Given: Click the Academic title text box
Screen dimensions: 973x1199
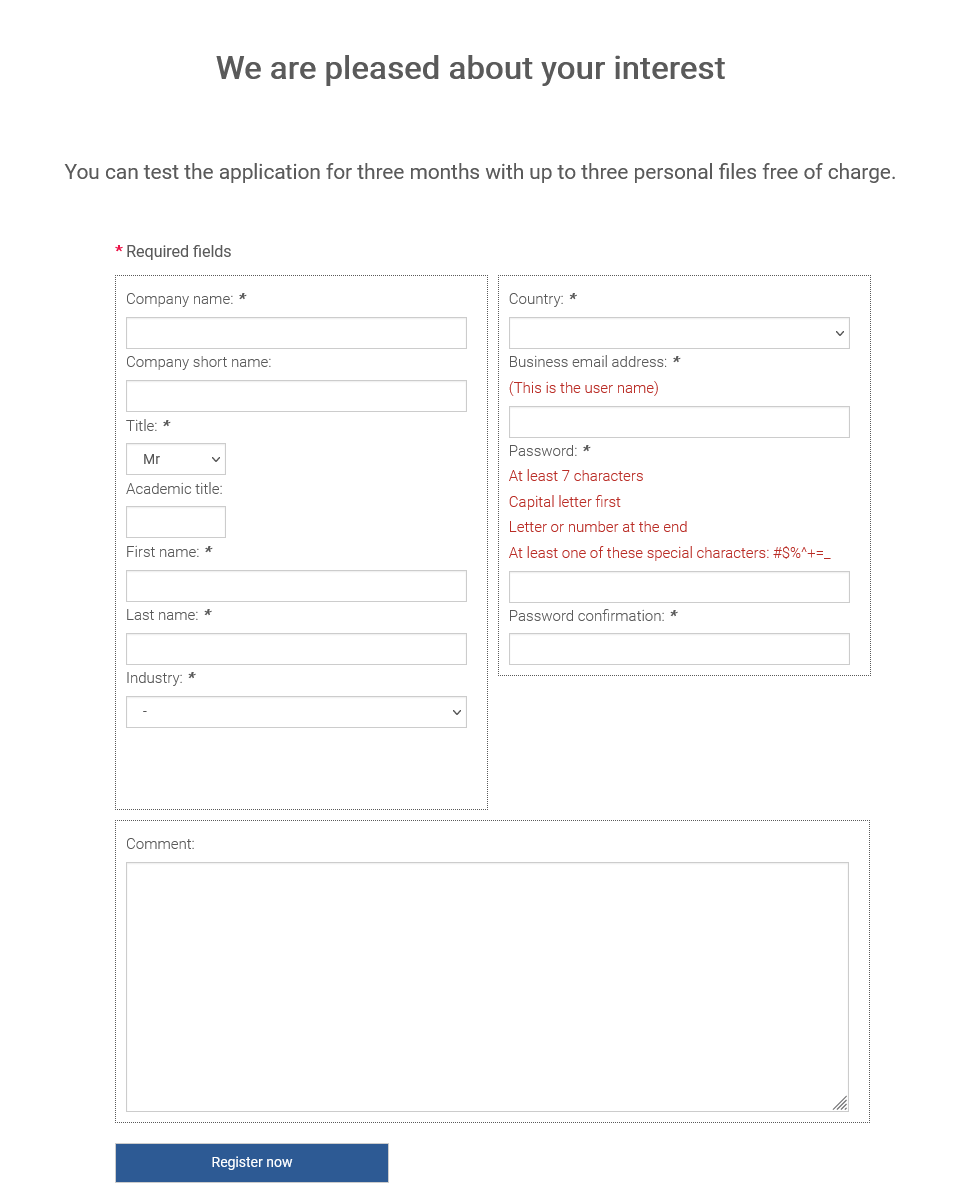Looking at the screenshot, I should 176,522.
